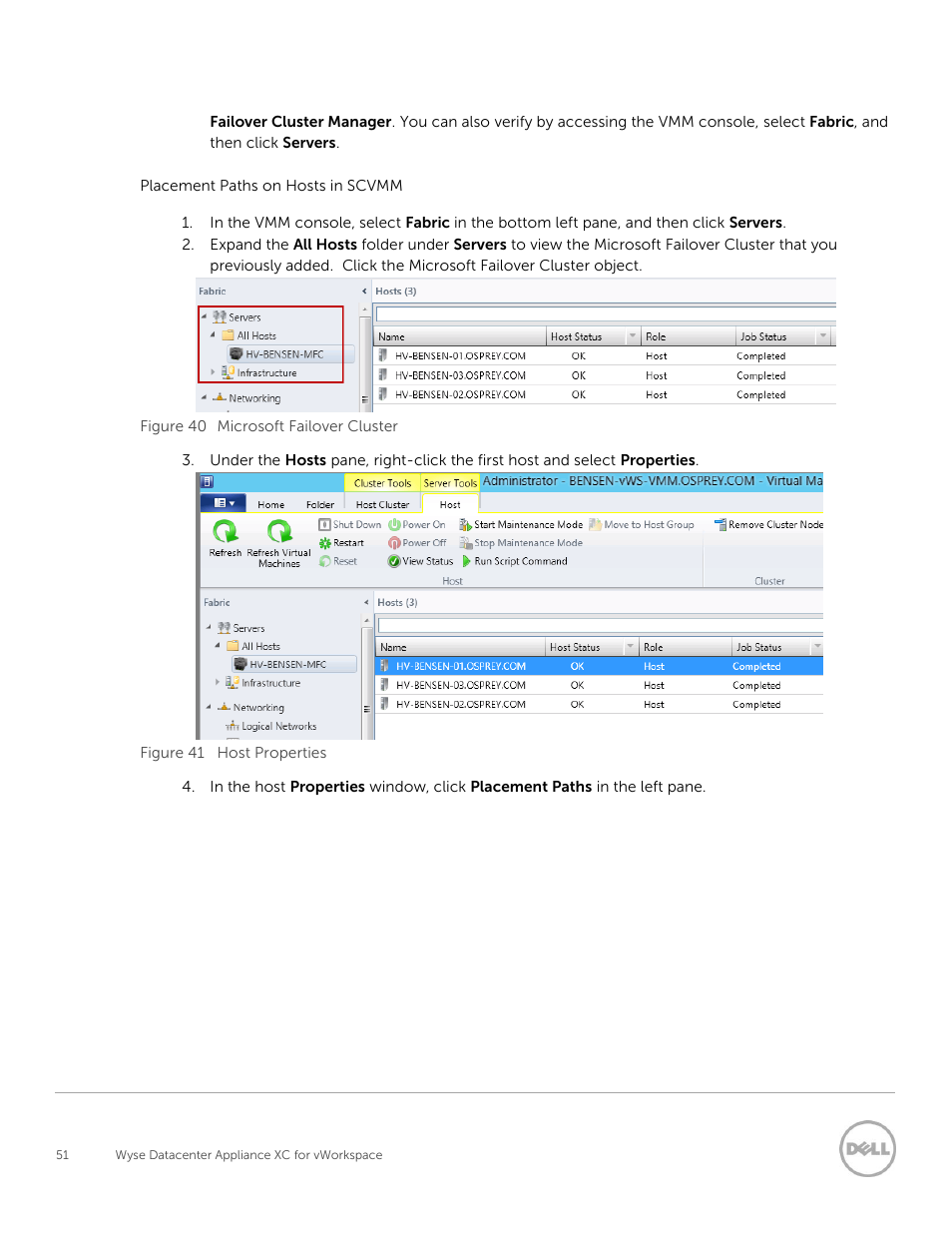Select HV-BENSEN-02.OSPREY.COM row in Figure 40
This screenshot has height=1233, width=952.
pos(605,394)
